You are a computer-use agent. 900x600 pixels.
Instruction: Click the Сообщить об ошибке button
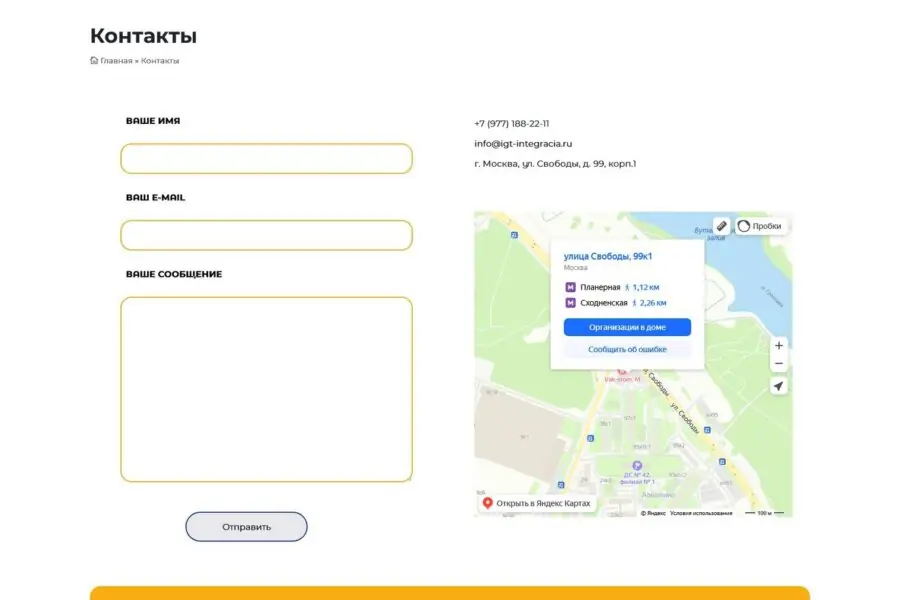click(x=627, y=349)
